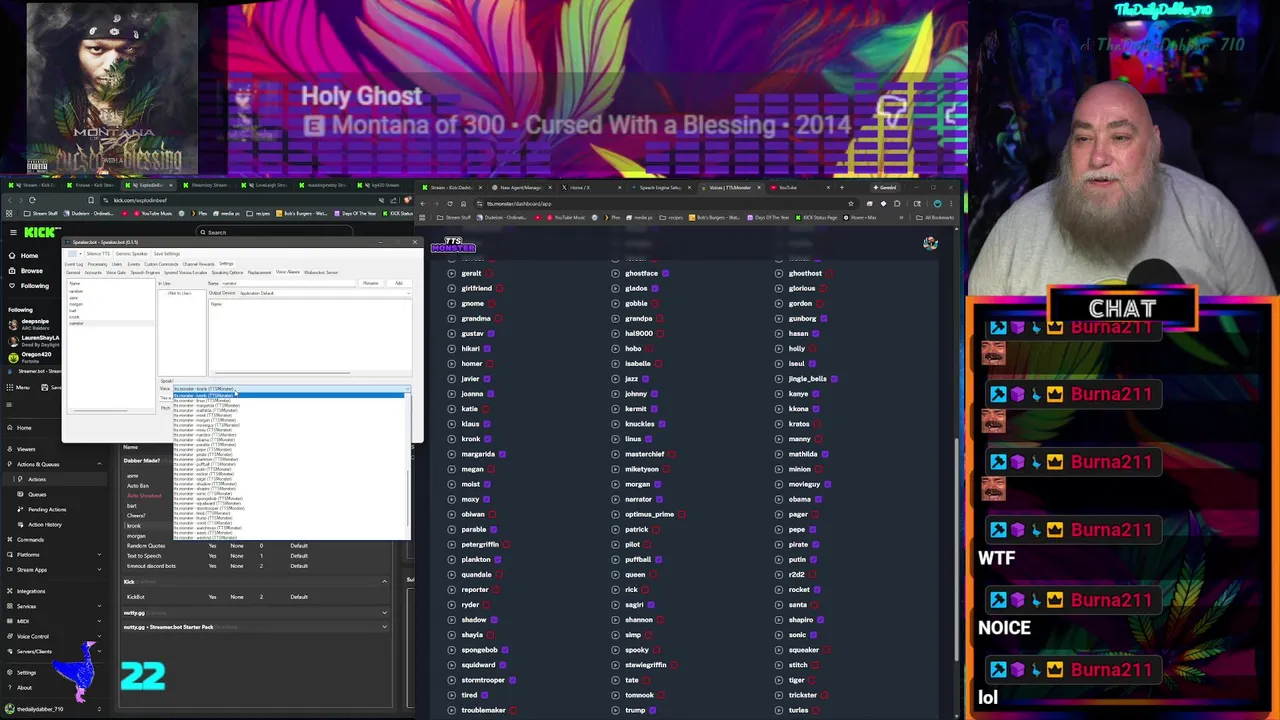Switch to Voice Aliases tab in Speaker.bot
The image size is (1280, 720).
point(287,272)
